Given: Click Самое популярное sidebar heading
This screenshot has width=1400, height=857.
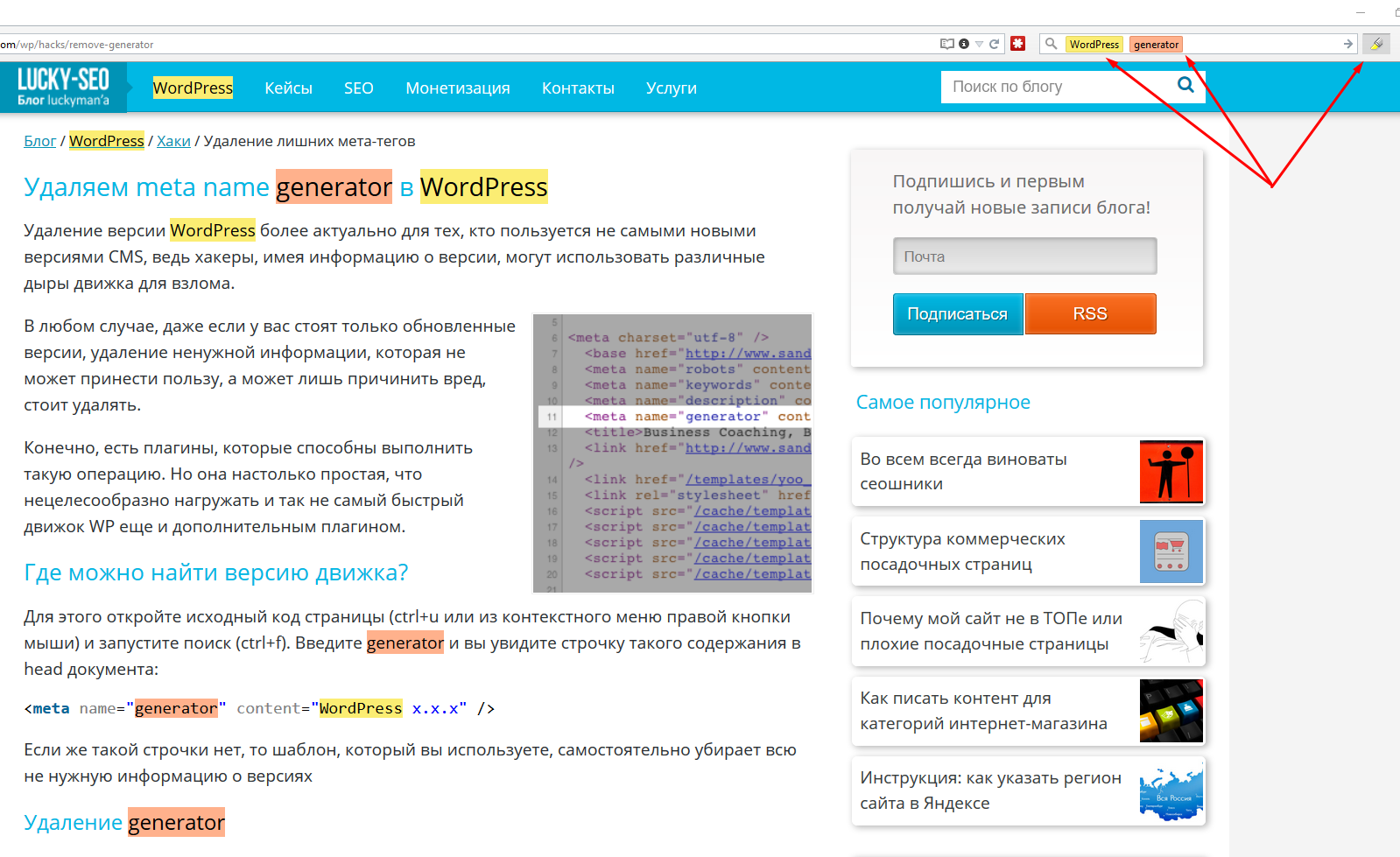Looking at the screenshot, I should point(943,402).
